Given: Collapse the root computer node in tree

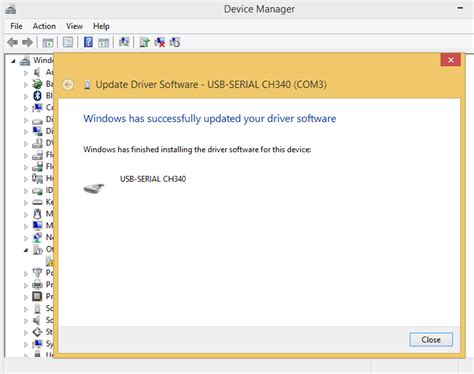Looking at the screenshot, I should pos(13,61).
